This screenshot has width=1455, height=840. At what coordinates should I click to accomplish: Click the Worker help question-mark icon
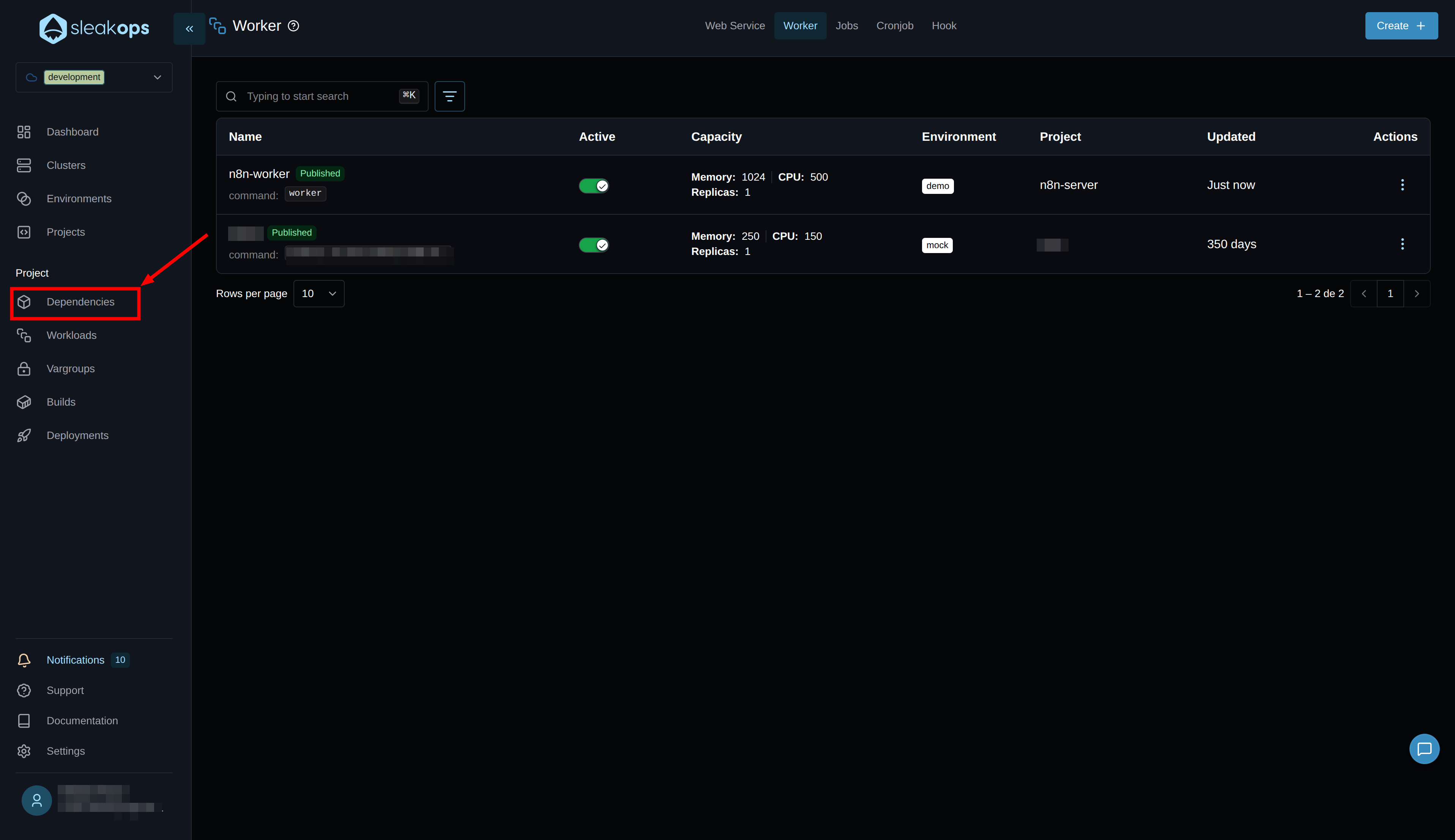click(x=293, y=26)
